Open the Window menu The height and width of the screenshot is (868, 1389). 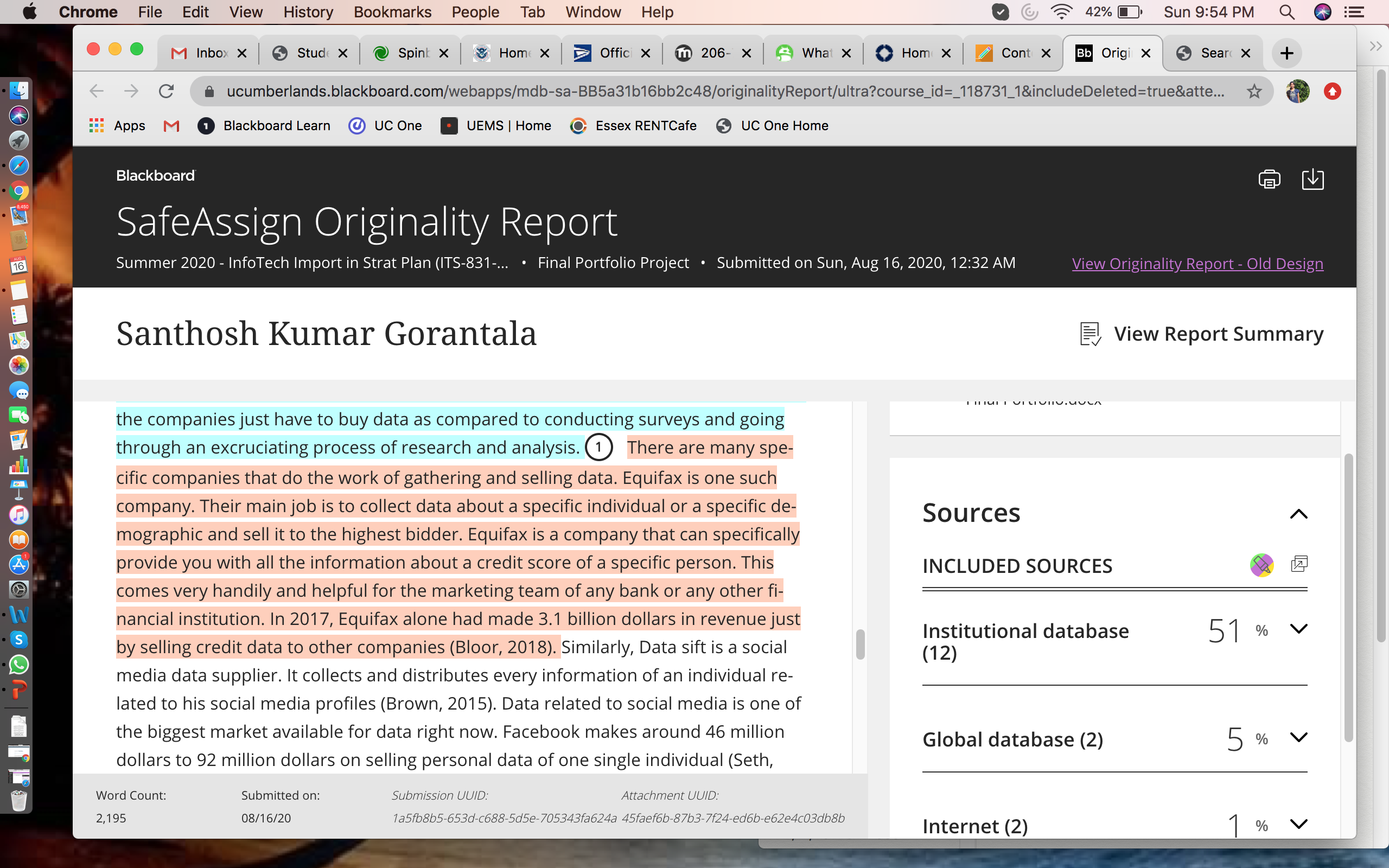click(x=593, y=11)
